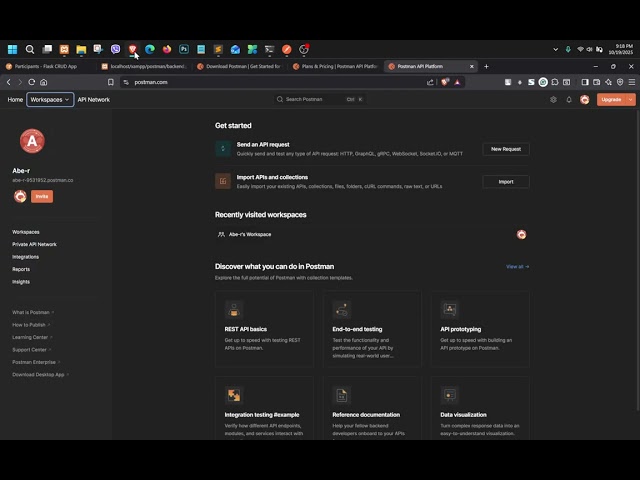Open browser hamburger menu
This screenshot has width=640, height=480.
632,82
